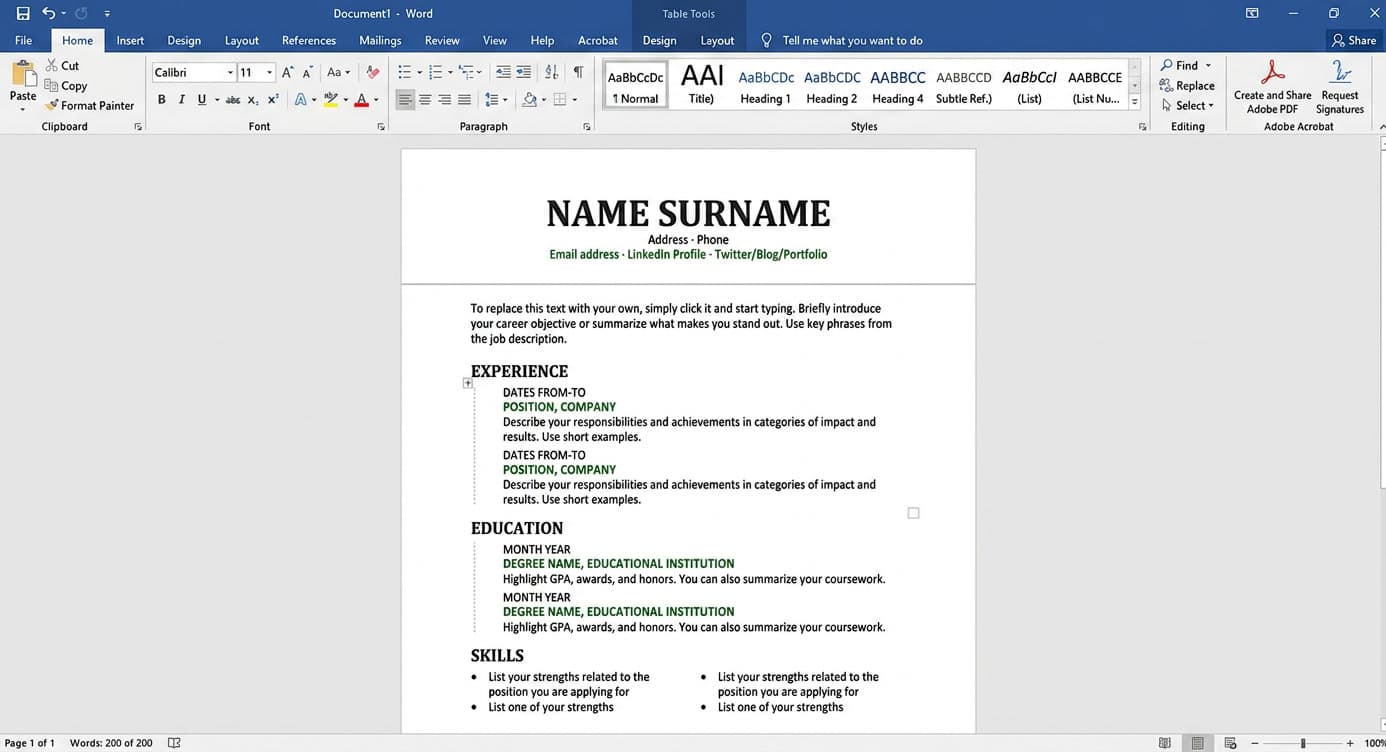Expand the Styles gallery with the More arrow

coord(1134,101)
